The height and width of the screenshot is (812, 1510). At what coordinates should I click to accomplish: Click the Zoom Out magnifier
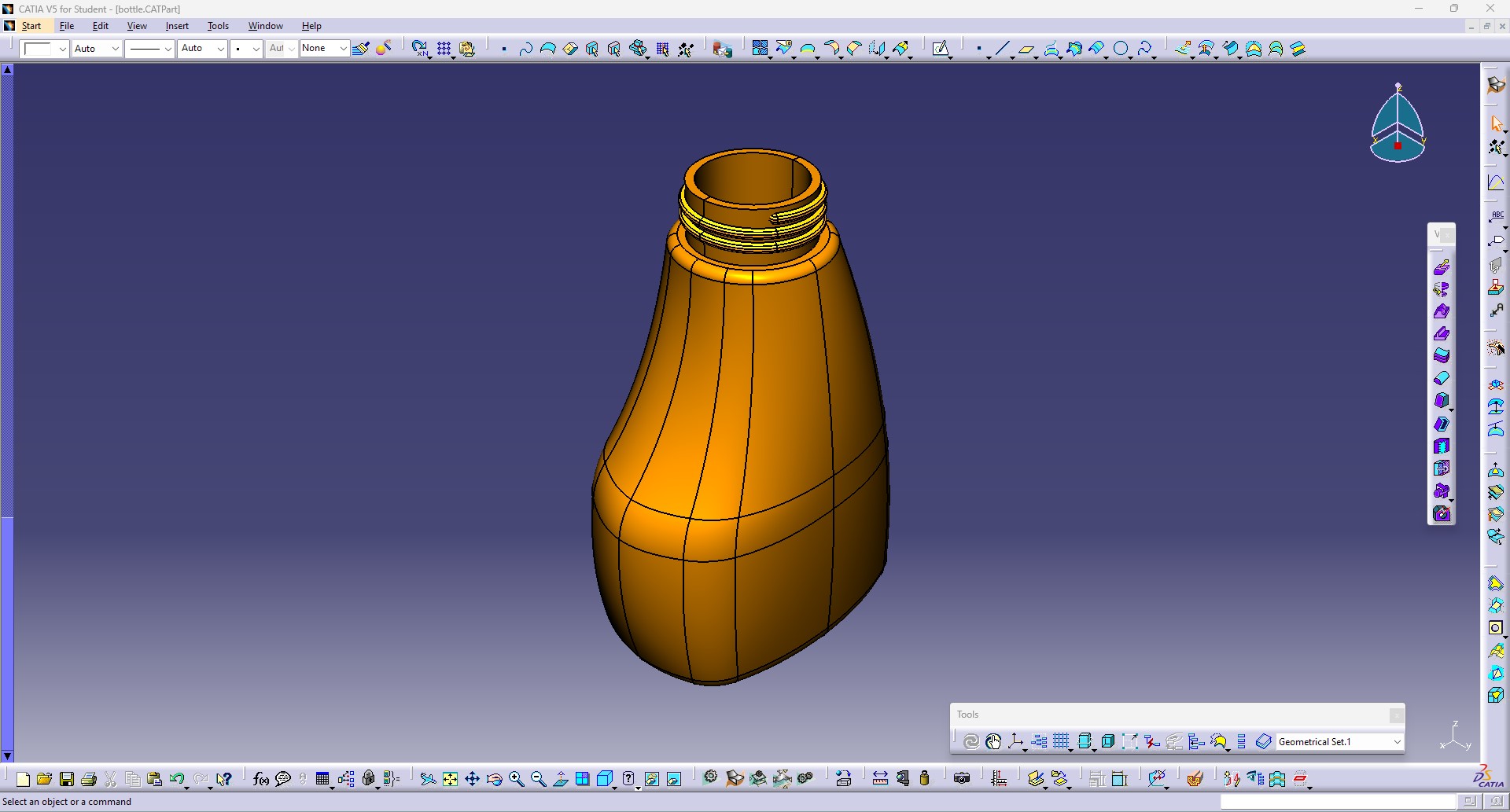click(x=538, y=779)
